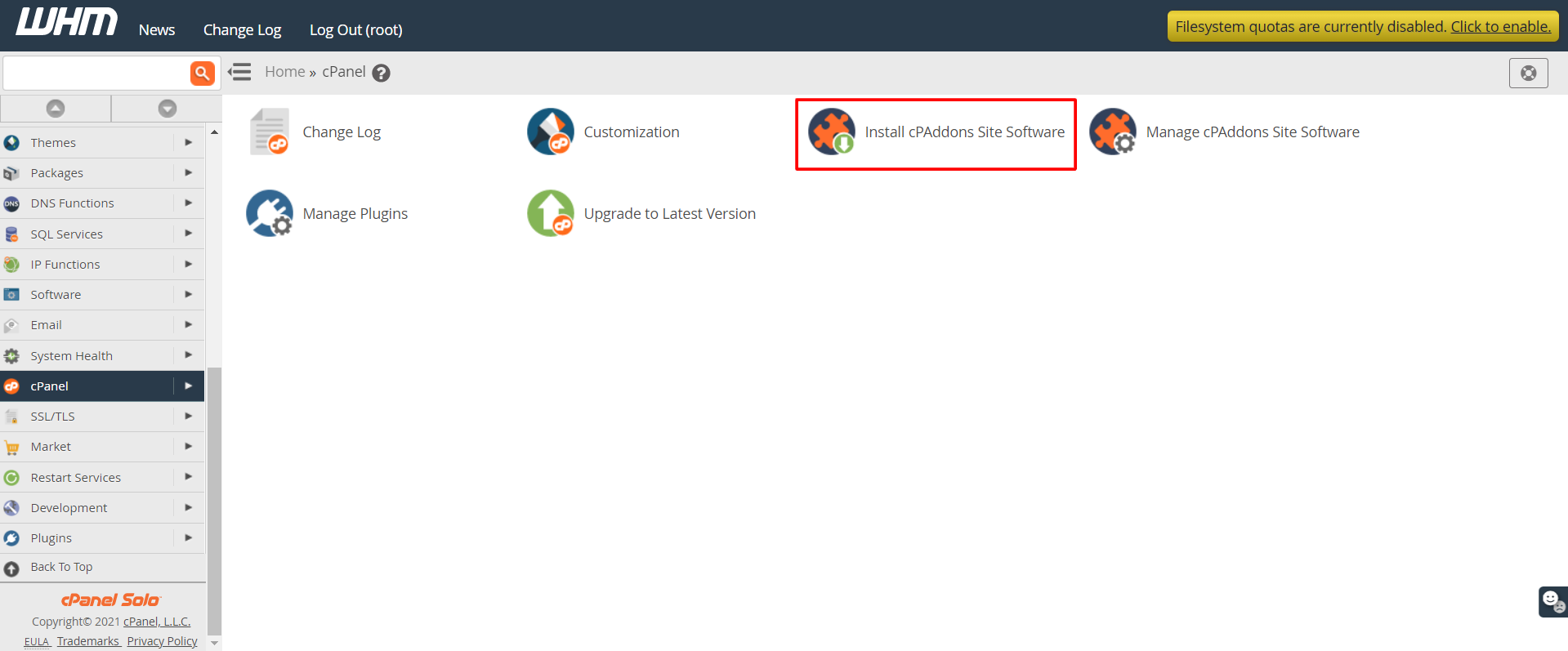
Task: Click the WHM logo
Action: pos(67,22)
